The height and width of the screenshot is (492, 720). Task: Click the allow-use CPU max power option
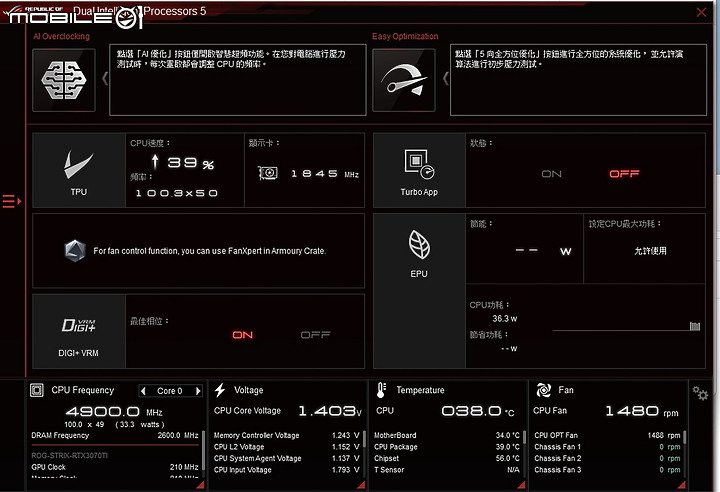coord(650,251)
